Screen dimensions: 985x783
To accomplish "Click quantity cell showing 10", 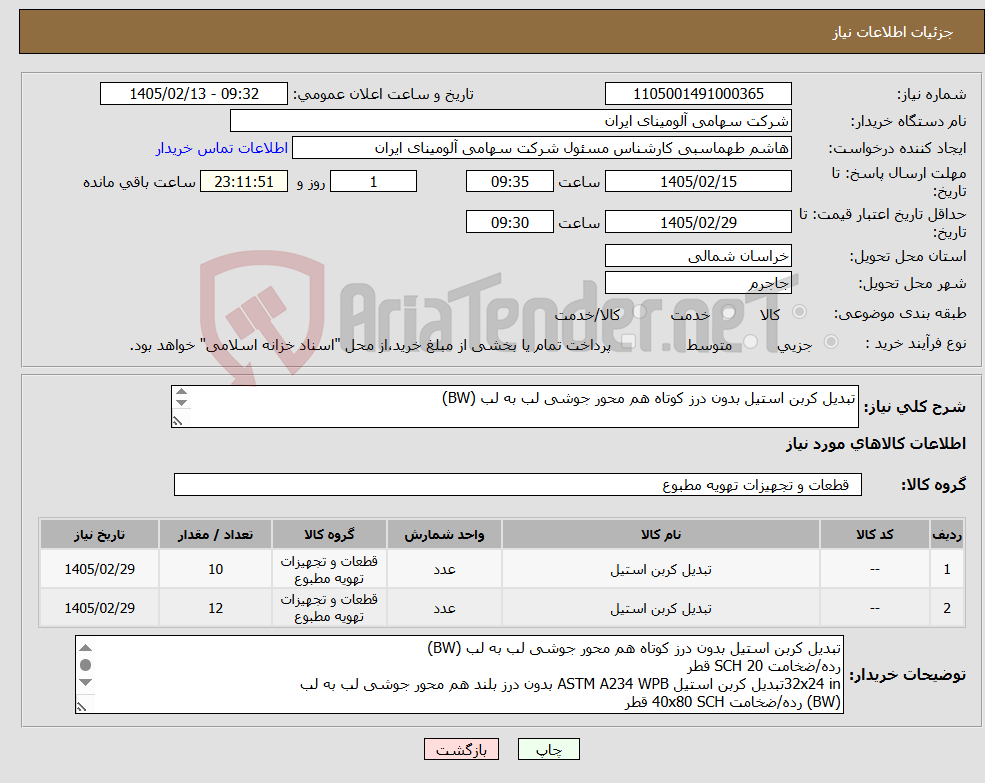I will 215,569.
